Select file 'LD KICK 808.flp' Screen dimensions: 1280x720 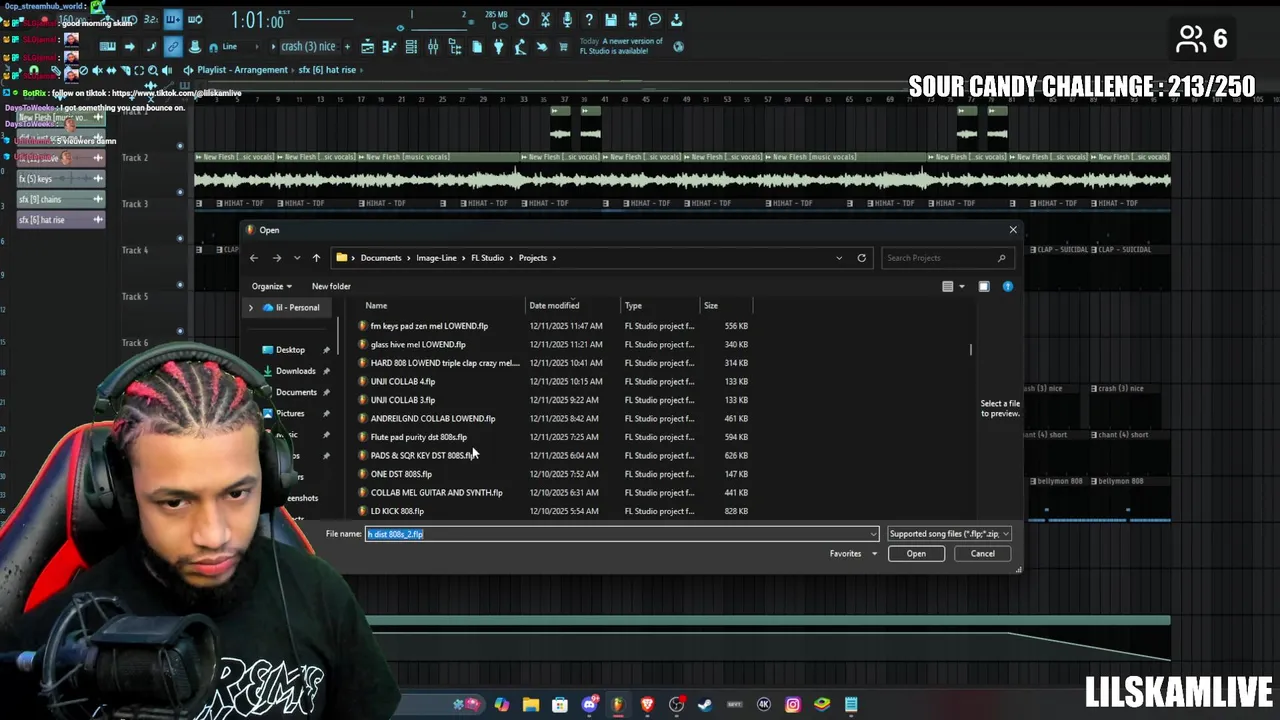(x=397, y=511)
